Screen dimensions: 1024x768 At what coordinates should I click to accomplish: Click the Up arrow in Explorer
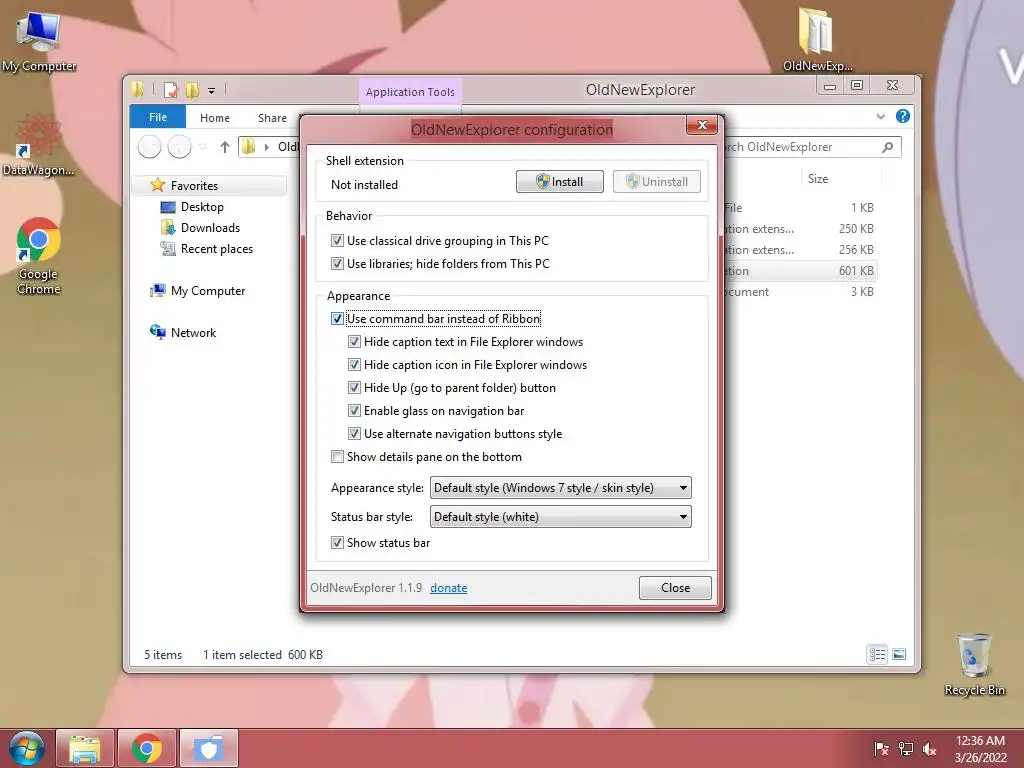tap(225, 147)
